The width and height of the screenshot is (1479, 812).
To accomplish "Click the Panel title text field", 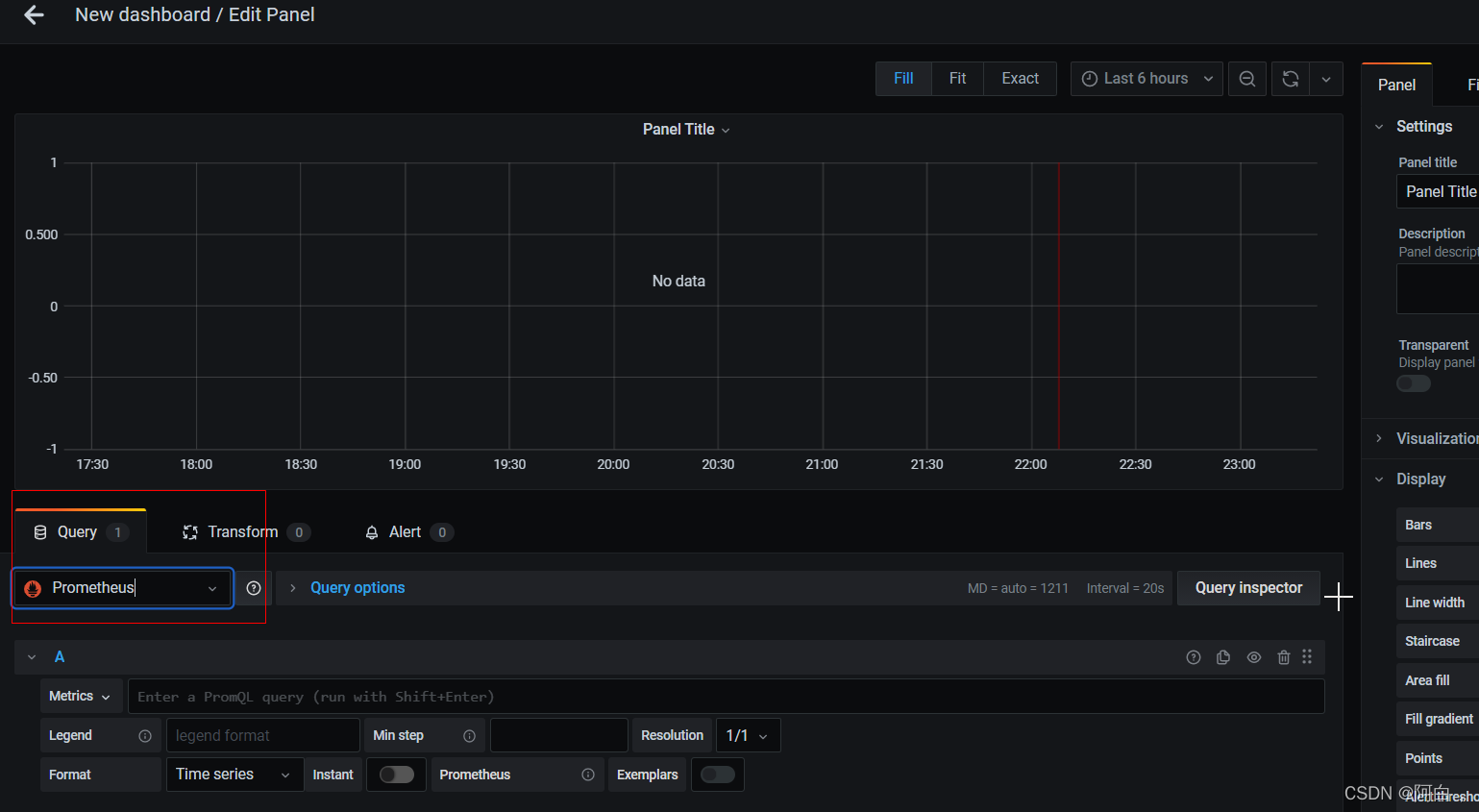I will pos(1438,191).
